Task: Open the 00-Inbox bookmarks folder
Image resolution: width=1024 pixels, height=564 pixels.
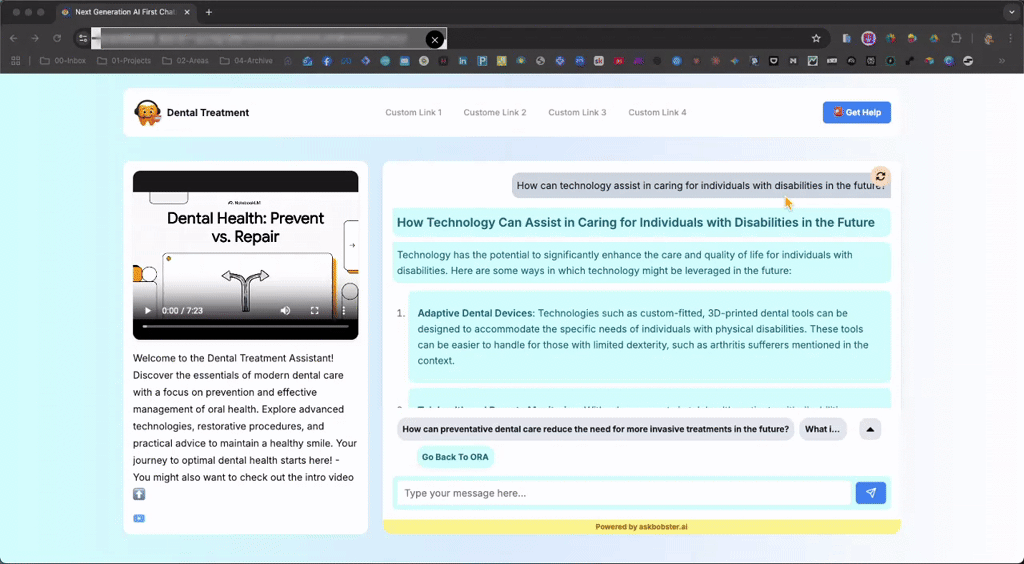Action: pyautogui.click(x=63, y=61)
